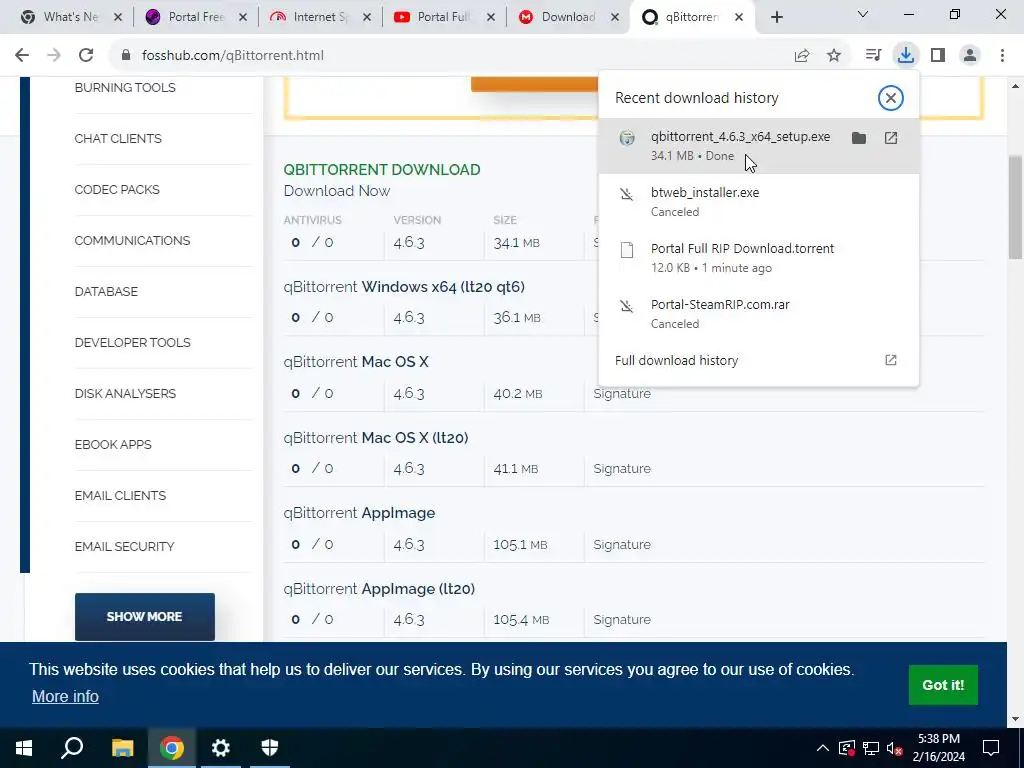The width and height of the screenshot is (1024, 768).
Task: Click the SHOW MORE button
Action: click(144, 616)
